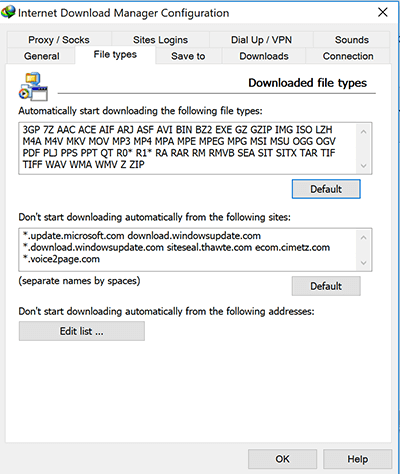Switch to the Save to tab
400x474 pixels.
188,56
